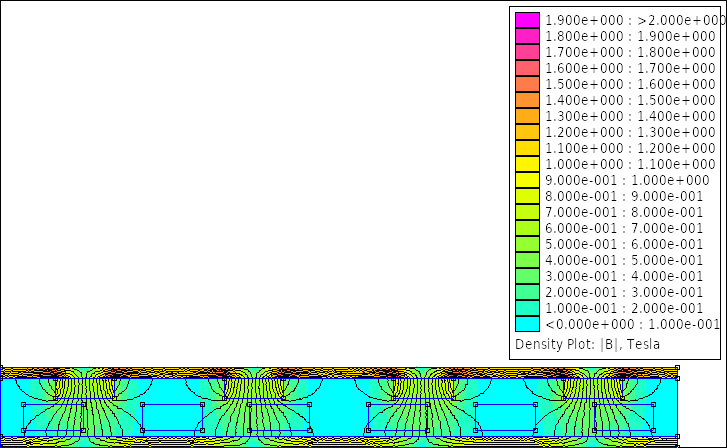
Task: Select the legend text '8.000e-001 : 9.000e-001'
Action: click(624, 196)
